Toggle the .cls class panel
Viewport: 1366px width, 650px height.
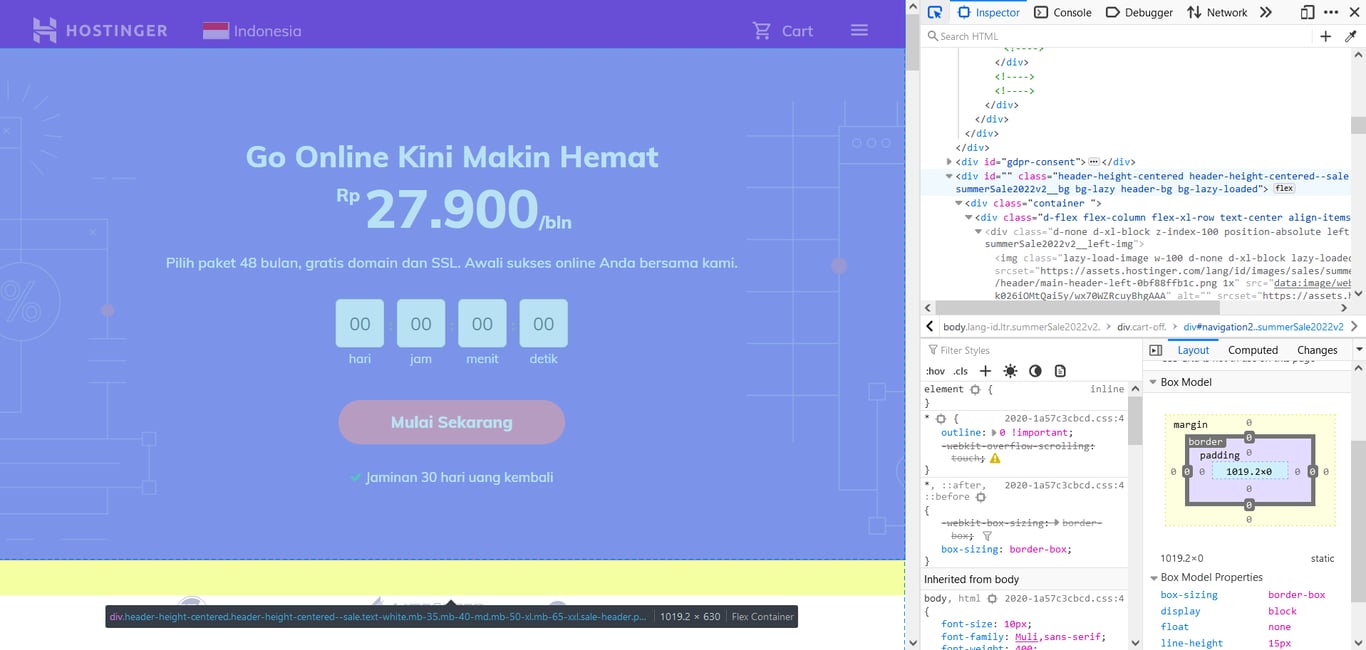click(960, 371)
